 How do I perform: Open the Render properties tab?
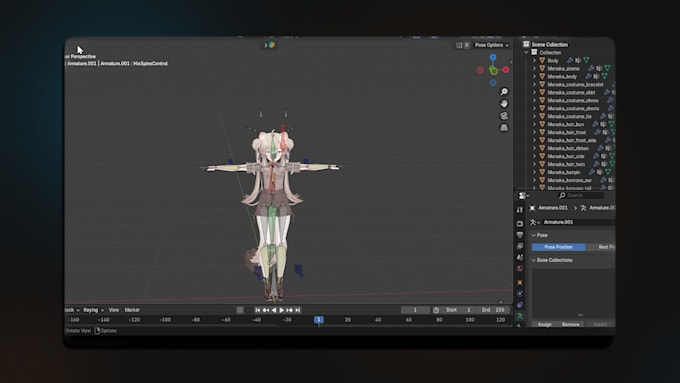pyautogui.click(x=520, y=223)
